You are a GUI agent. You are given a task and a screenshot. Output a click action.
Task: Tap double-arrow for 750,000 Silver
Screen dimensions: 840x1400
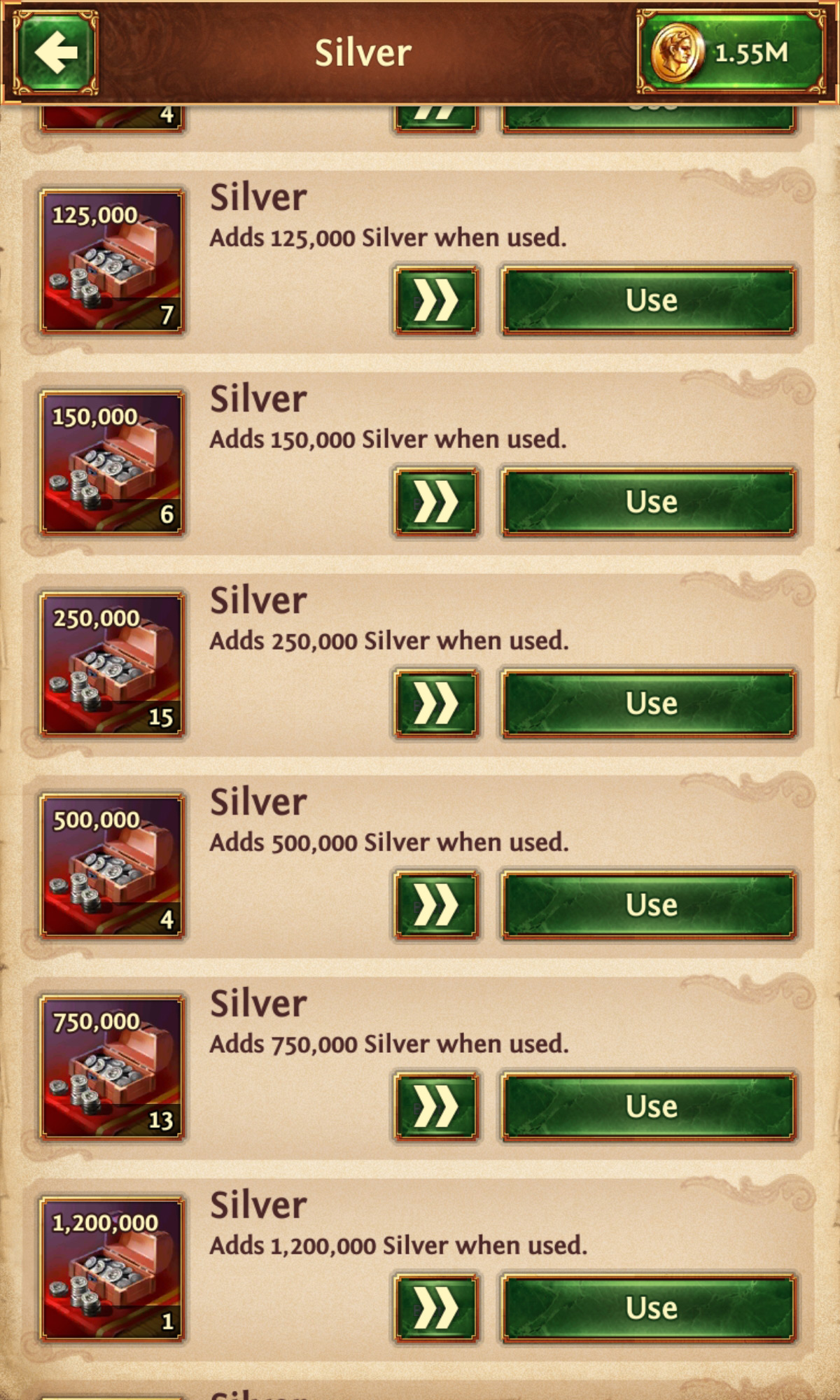click(436, 1107)
